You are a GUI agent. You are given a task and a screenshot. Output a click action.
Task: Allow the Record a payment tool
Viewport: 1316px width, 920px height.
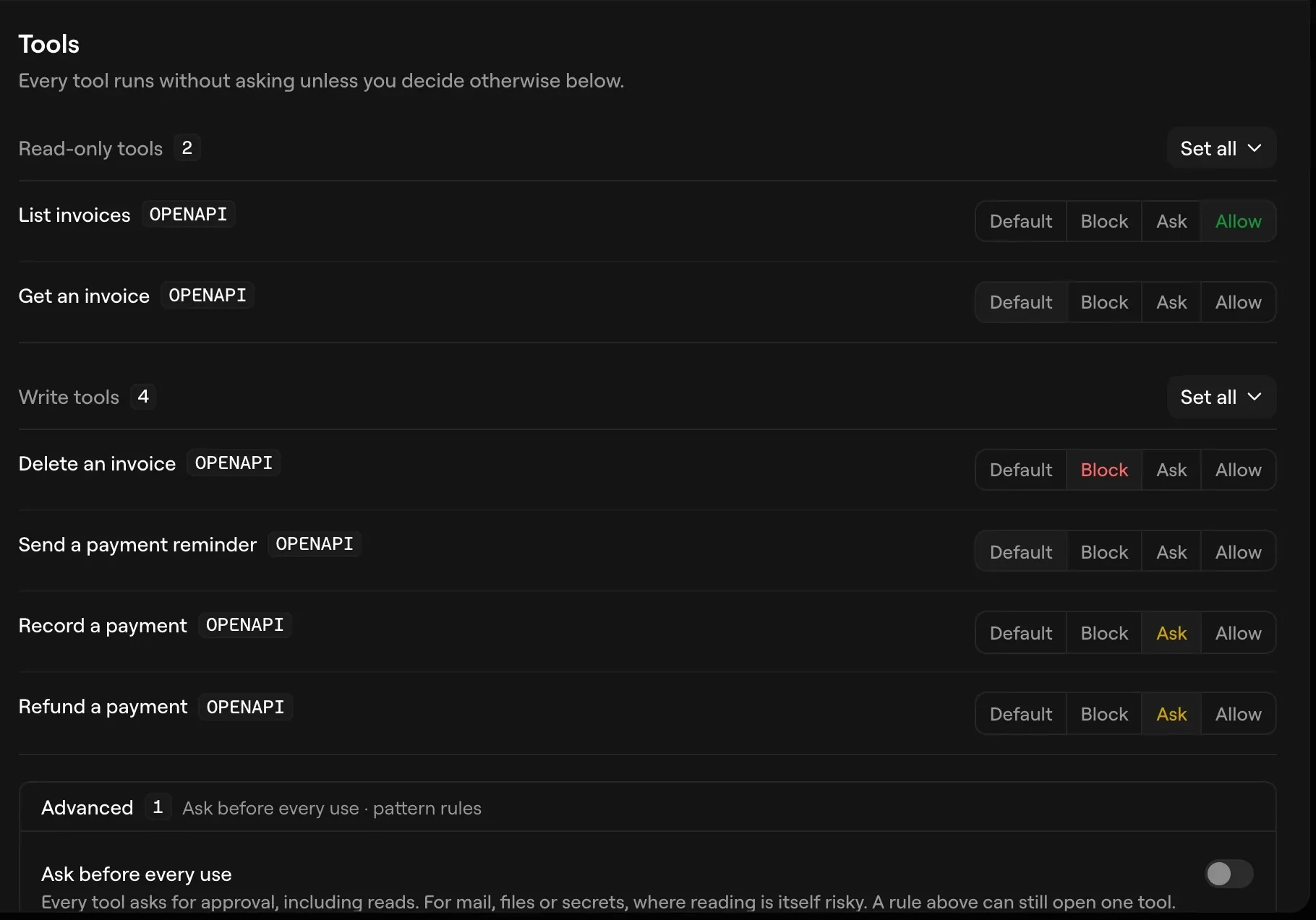[1238, 633]
